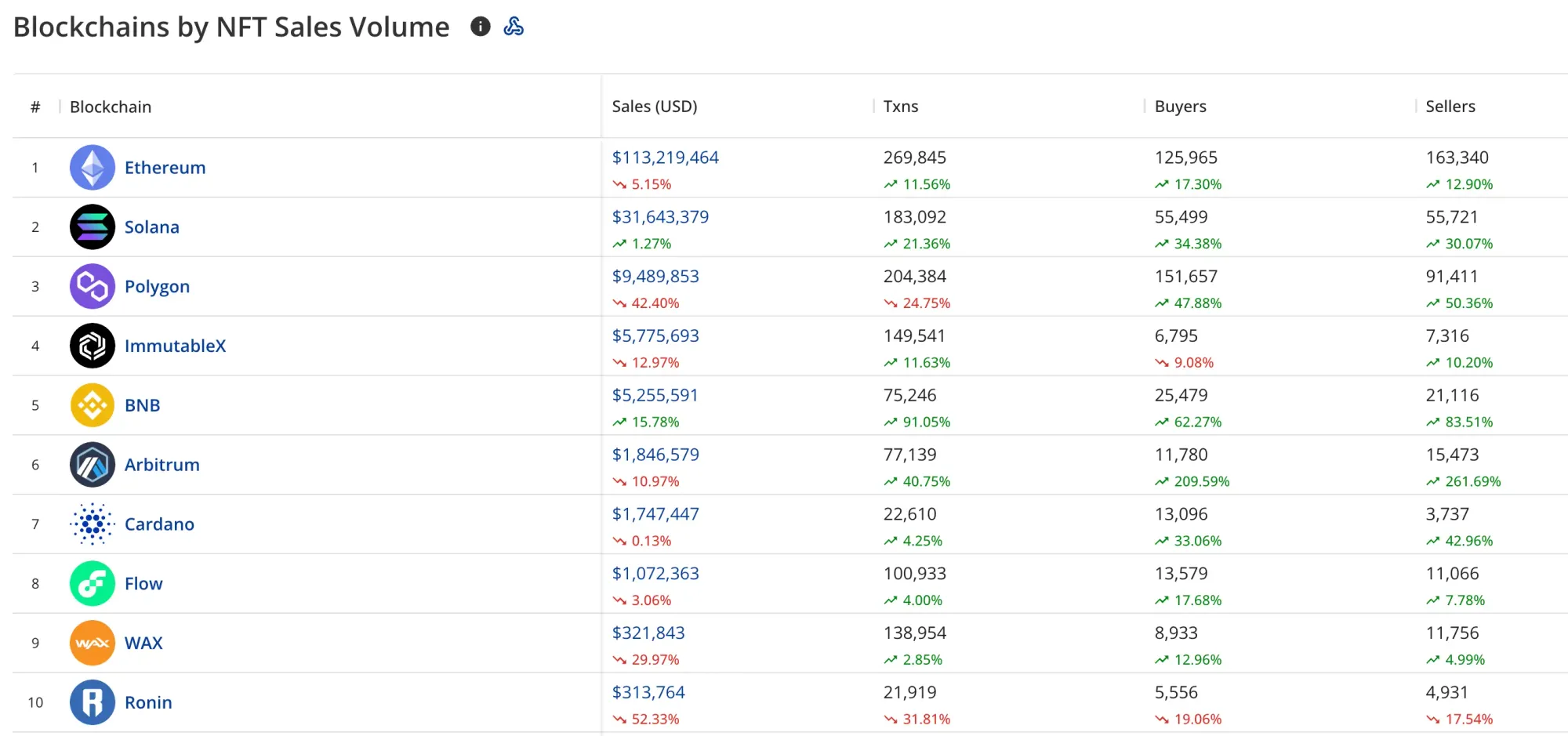Image resolution: width=1568 pixels, height=736 pixels.
Task: Select Polygon transactions count 204,384
Action: coord(915,277)
